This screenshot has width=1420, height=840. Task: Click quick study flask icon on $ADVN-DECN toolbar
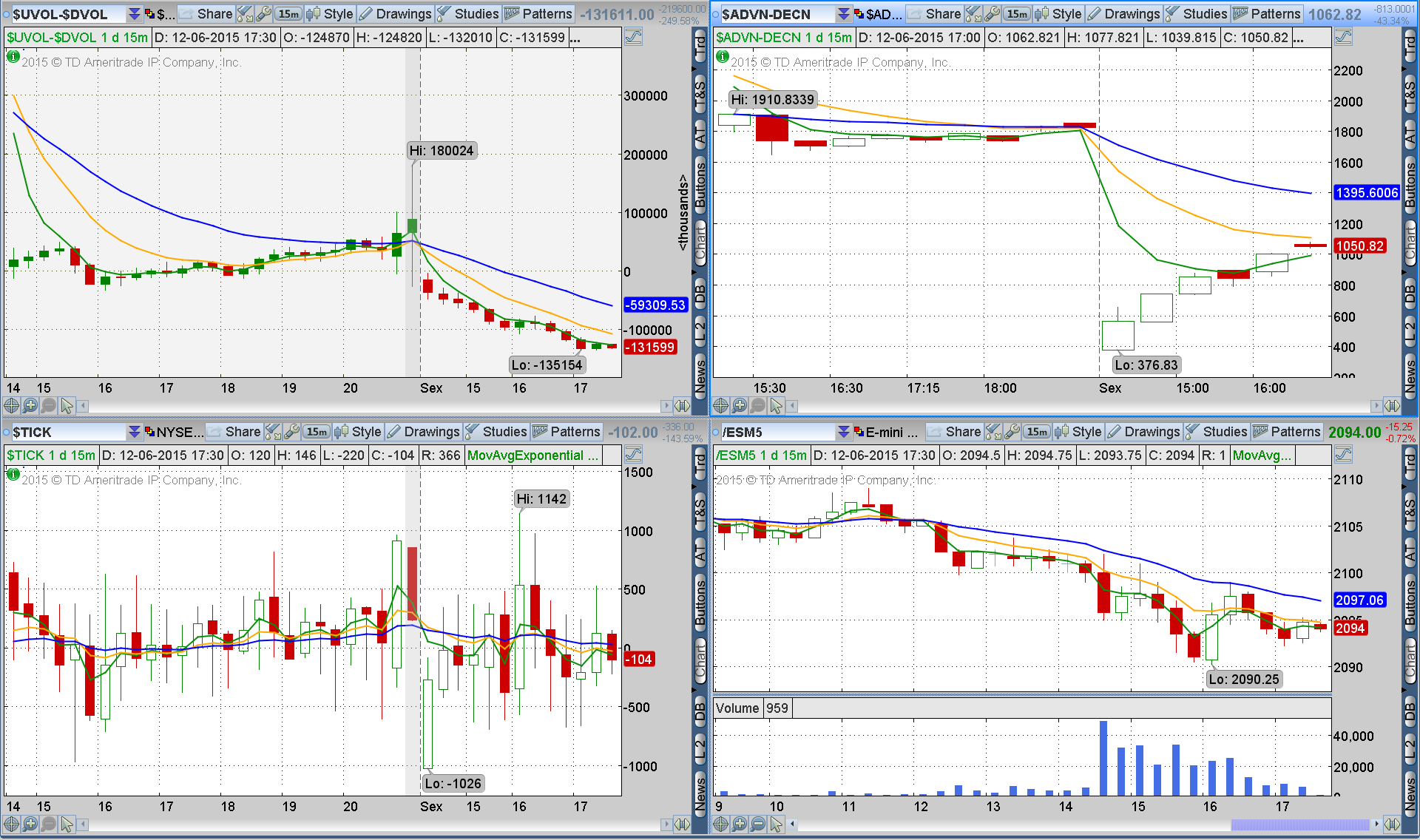(974, 14)
